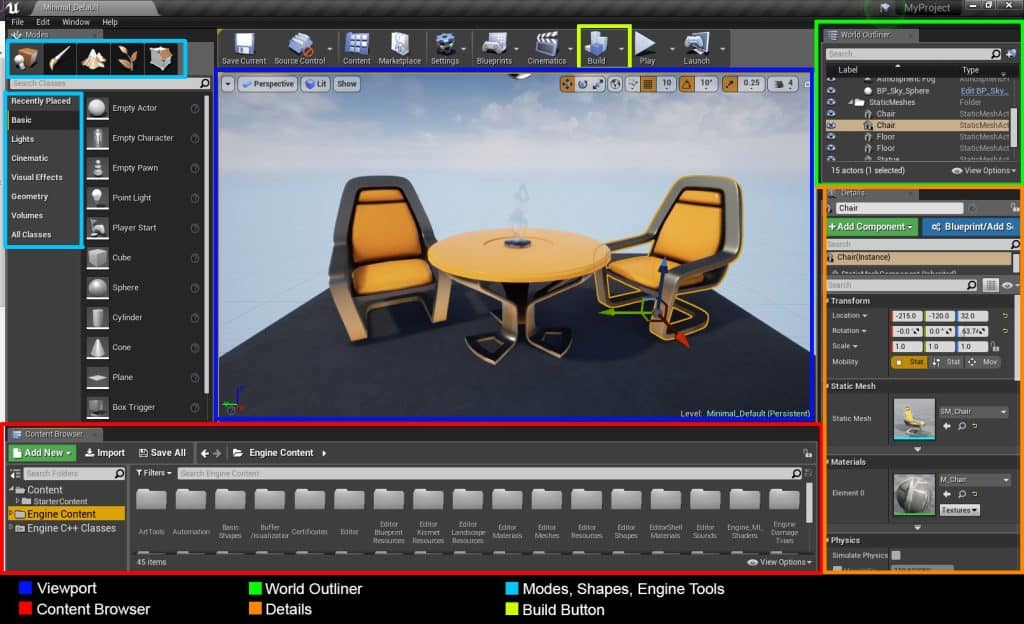Click the Details property matrix grid icon

[x=991, y=285]
